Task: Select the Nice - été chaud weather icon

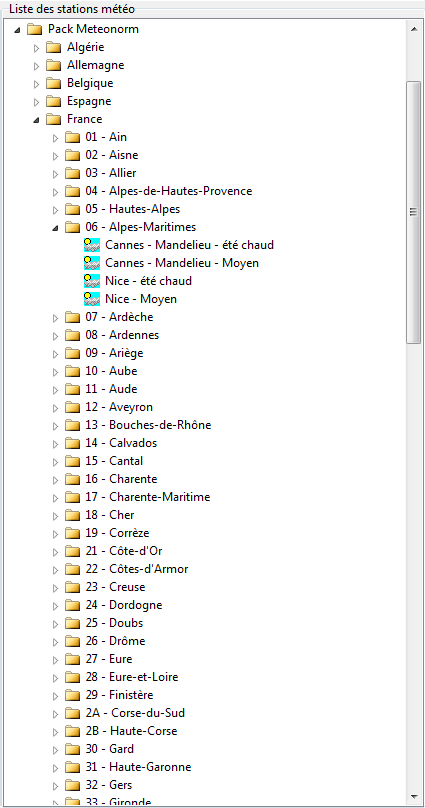Action: (x=92, y=281)
